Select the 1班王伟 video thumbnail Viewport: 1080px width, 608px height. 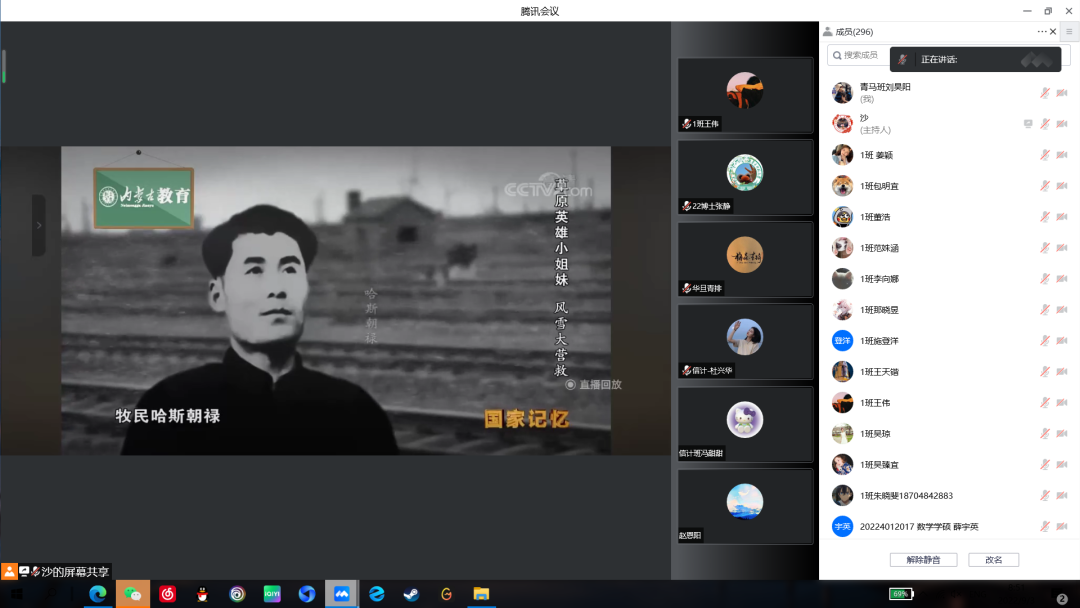click(x=745, y=95)
